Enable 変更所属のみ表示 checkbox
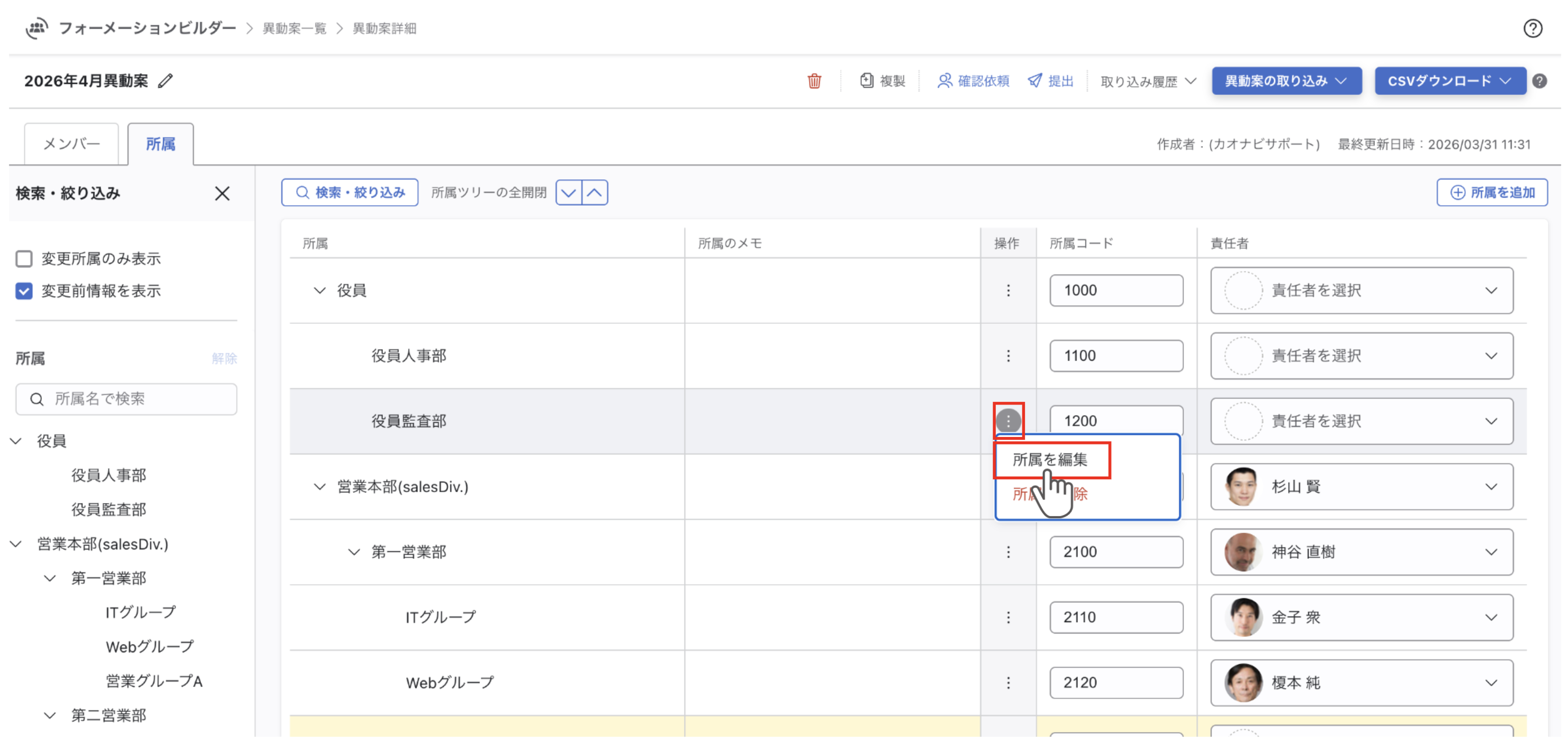The height and width of the screenshot is (744, 1568). pyautogui.click(x=24, y=259)
